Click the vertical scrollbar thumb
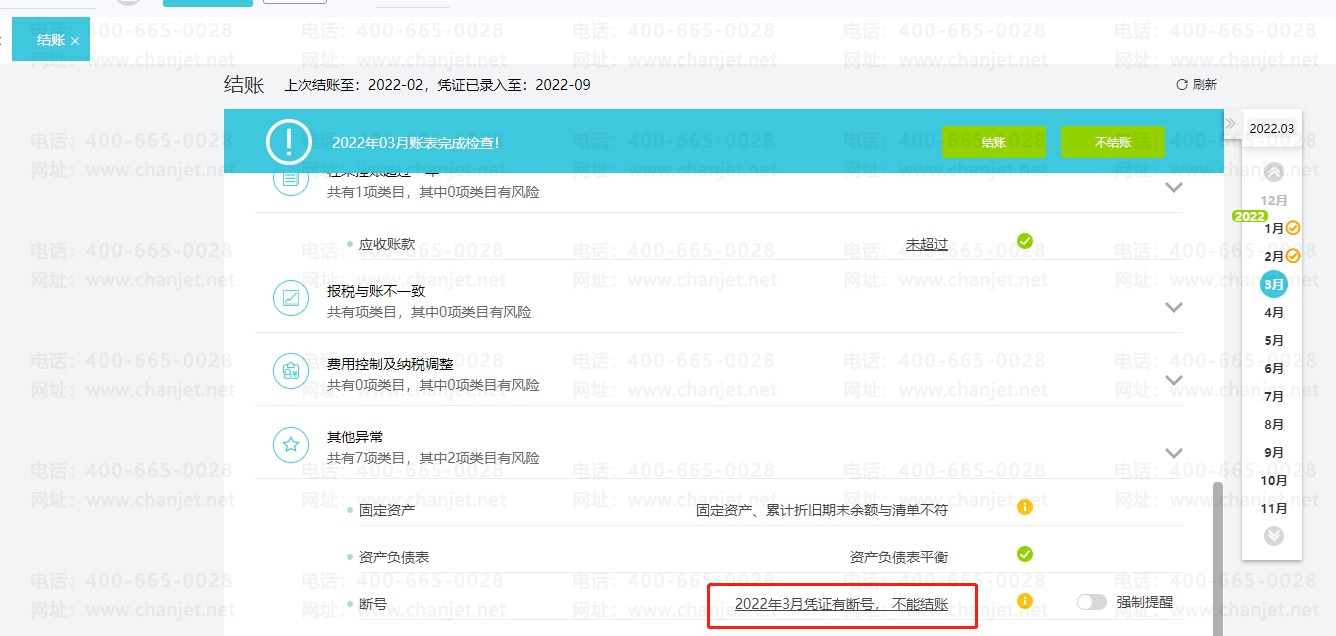The image size is (1336, 636). 1217,560
